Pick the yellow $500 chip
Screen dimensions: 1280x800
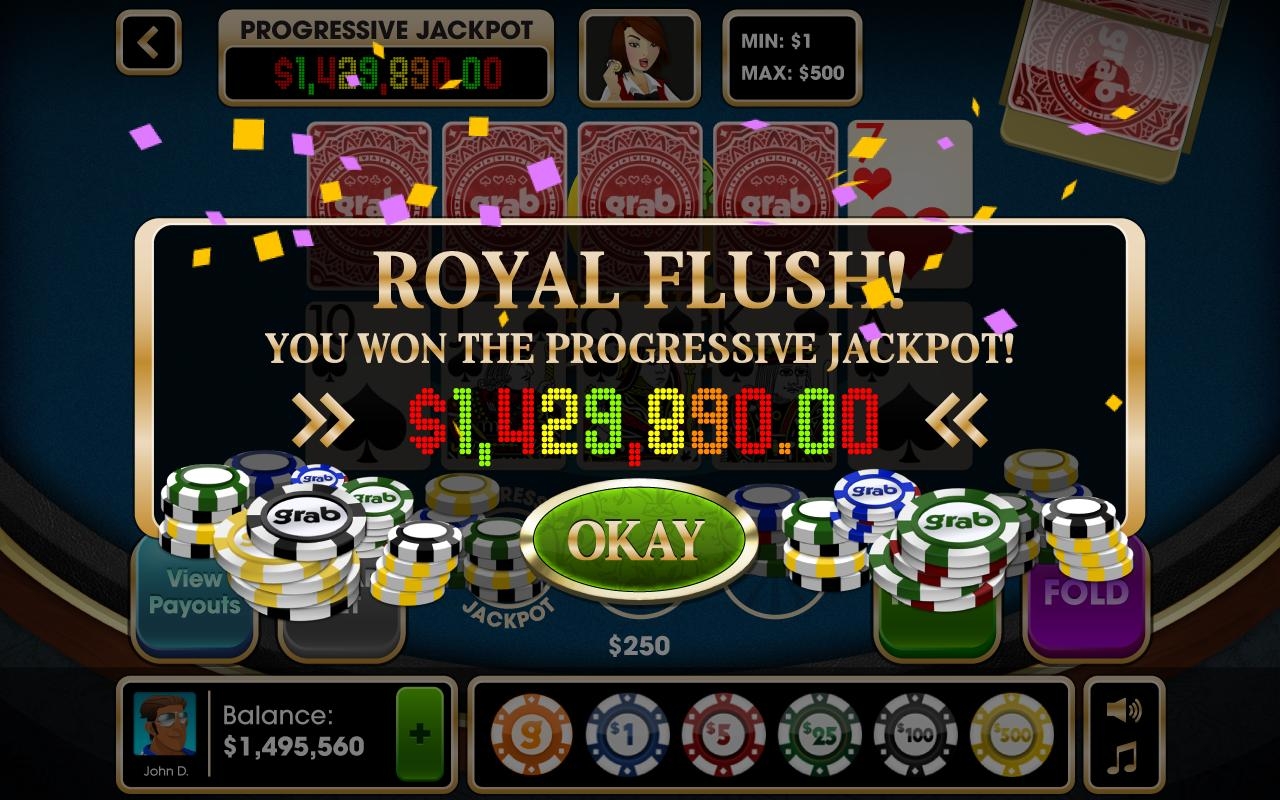coord(1011,735)
